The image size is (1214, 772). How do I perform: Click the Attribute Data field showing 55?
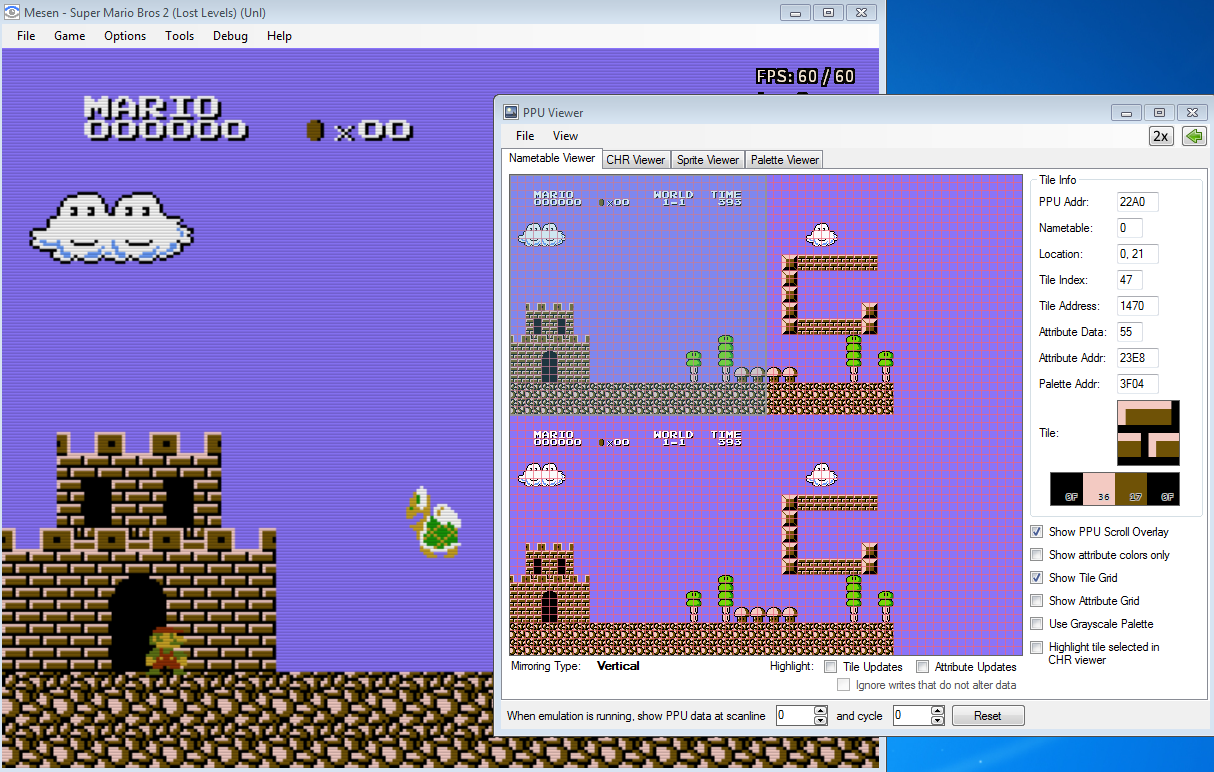(1129, 332)
